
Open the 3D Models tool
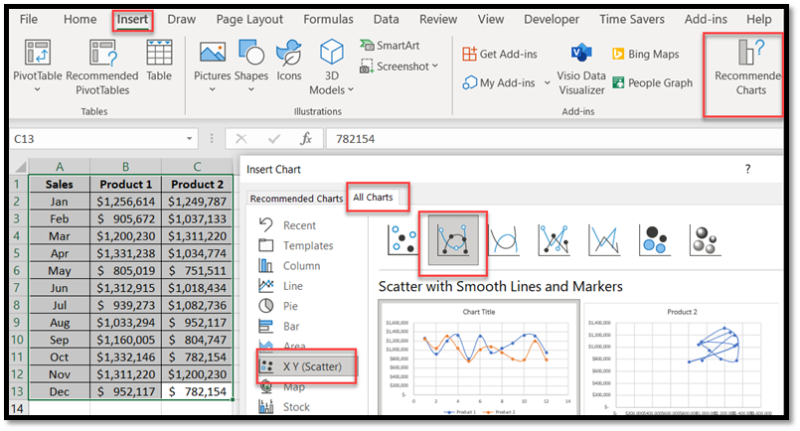pyautogui.click(x=332, y=67)
